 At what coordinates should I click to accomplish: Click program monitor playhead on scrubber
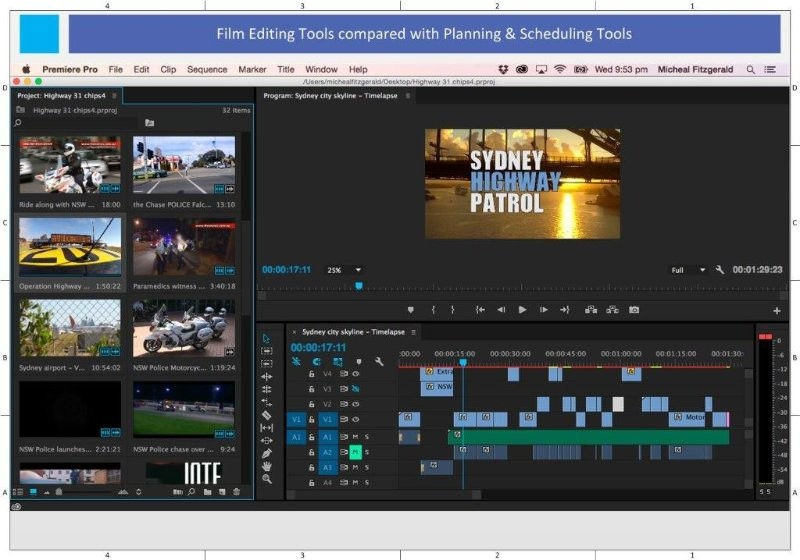pos(359,286)
